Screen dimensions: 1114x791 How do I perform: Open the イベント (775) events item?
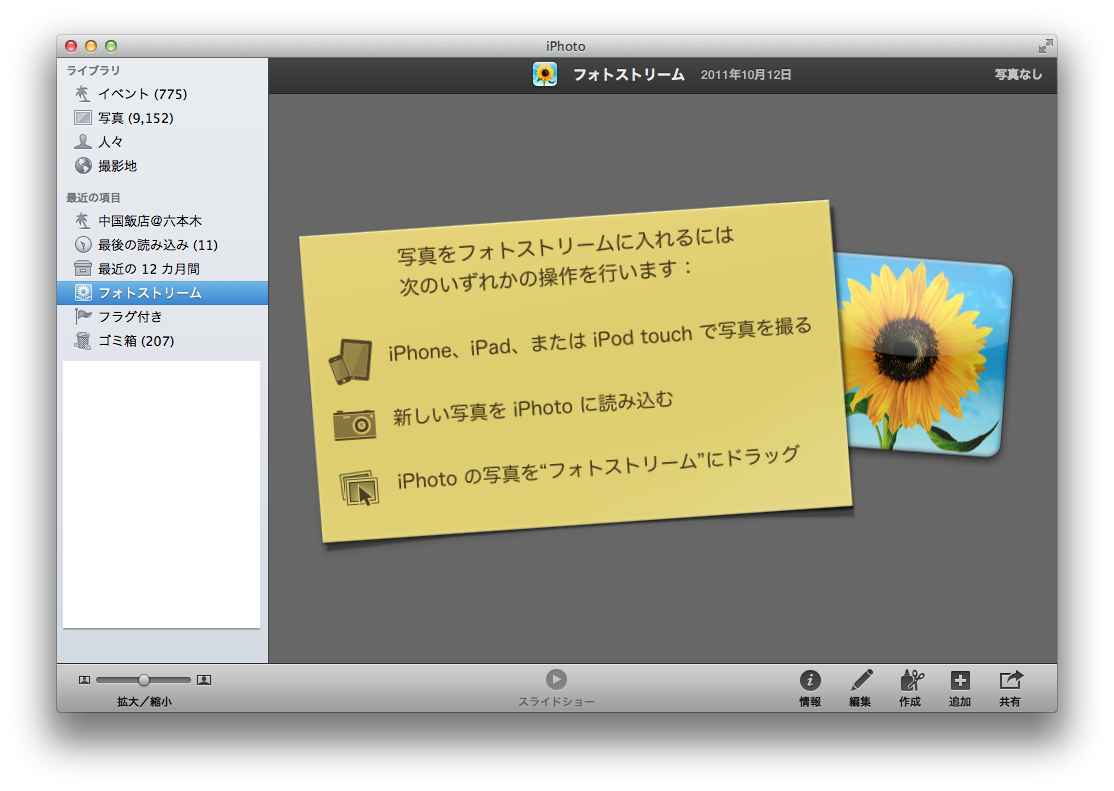[x=162, y=94]
